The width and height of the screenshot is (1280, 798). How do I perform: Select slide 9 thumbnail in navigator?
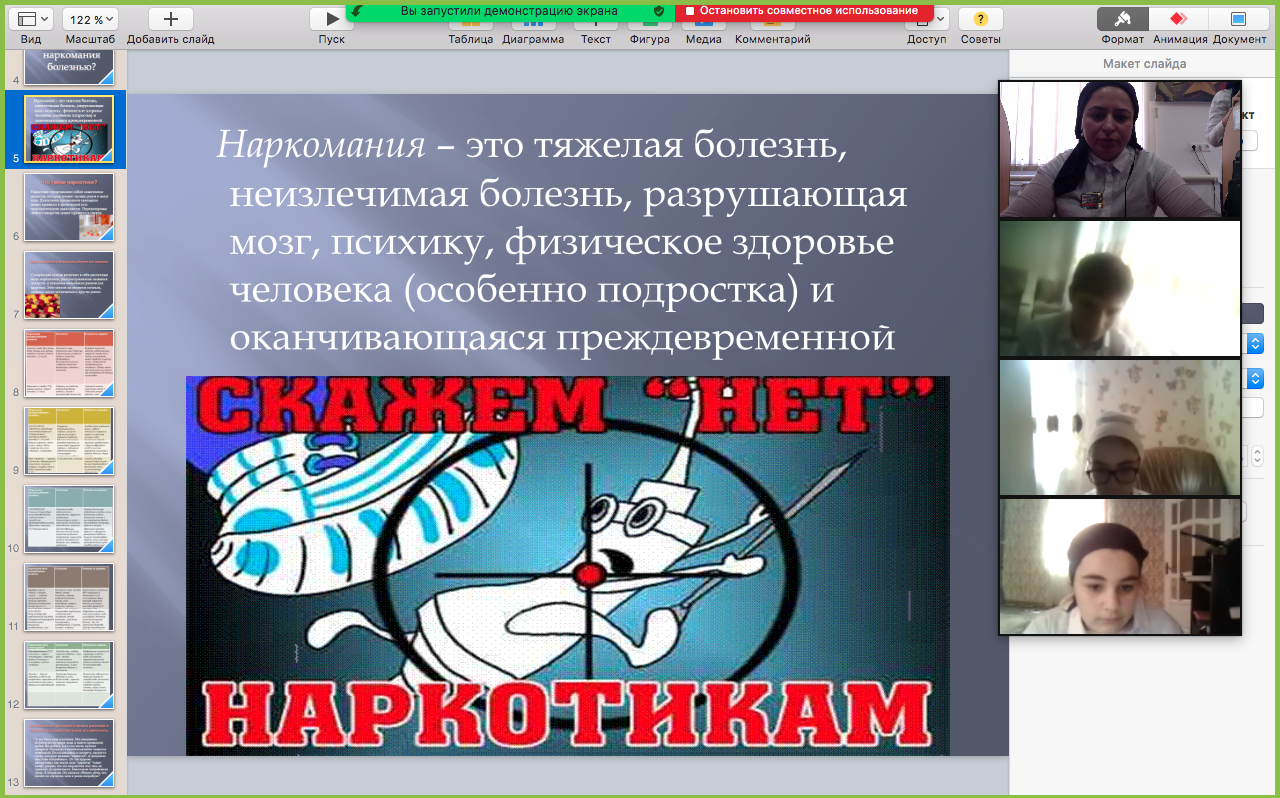[69, 441]
